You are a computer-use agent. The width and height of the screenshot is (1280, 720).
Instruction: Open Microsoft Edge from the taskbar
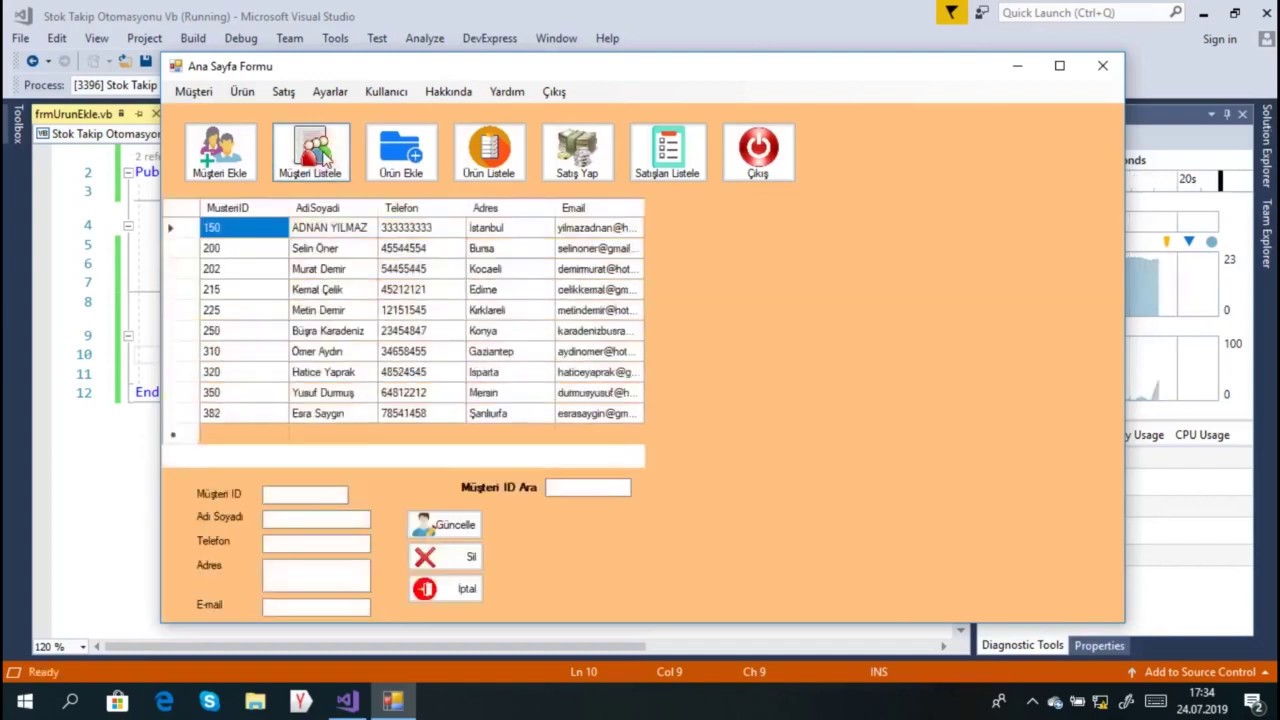(x=164, y=702)
